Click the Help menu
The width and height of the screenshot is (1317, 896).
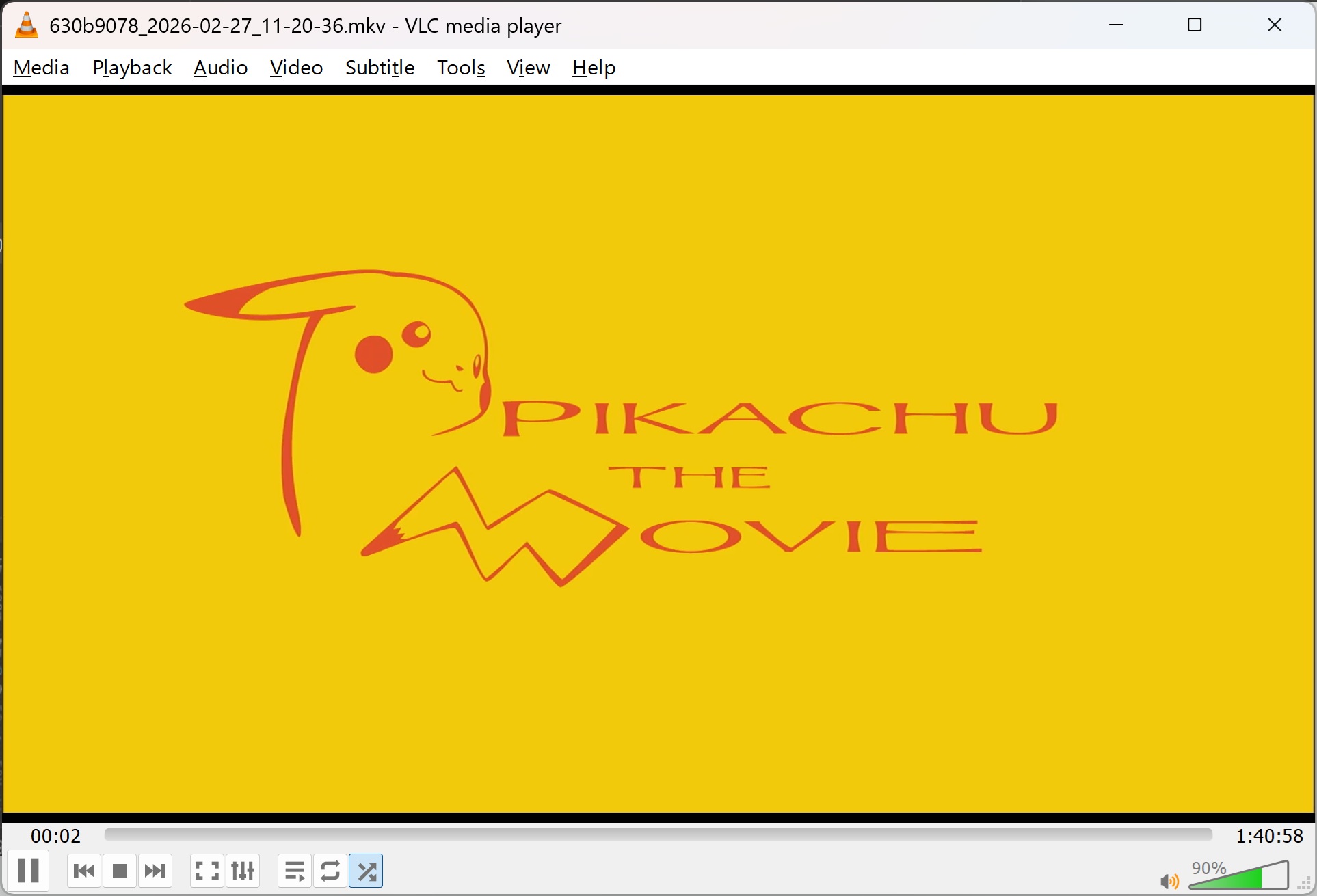click(594, 68)
